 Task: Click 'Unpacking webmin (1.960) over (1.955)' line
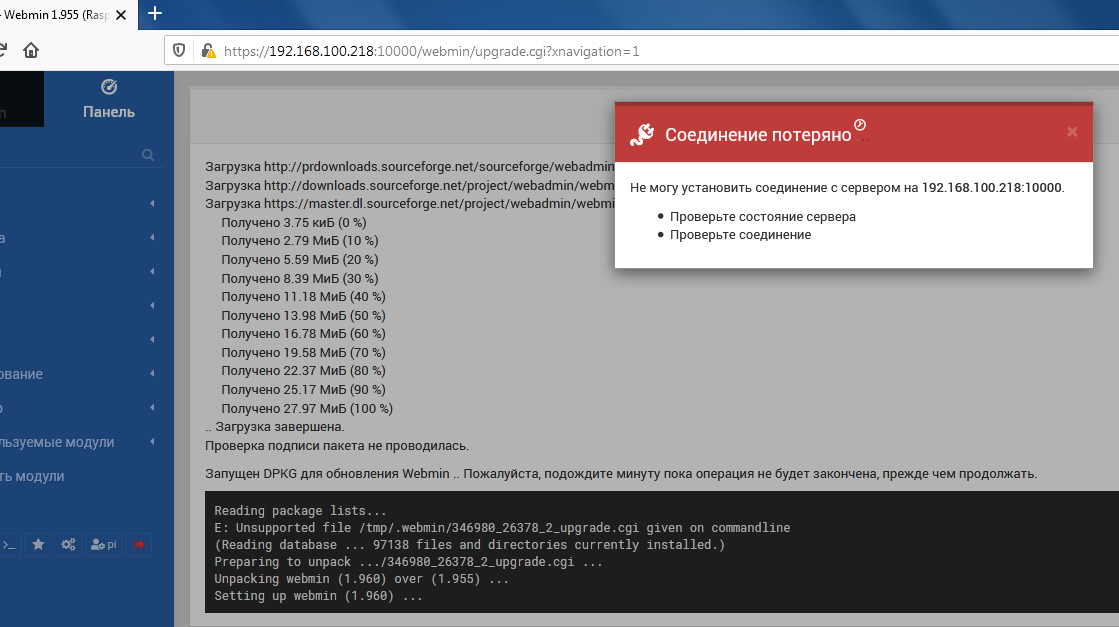tap(362, 579)
